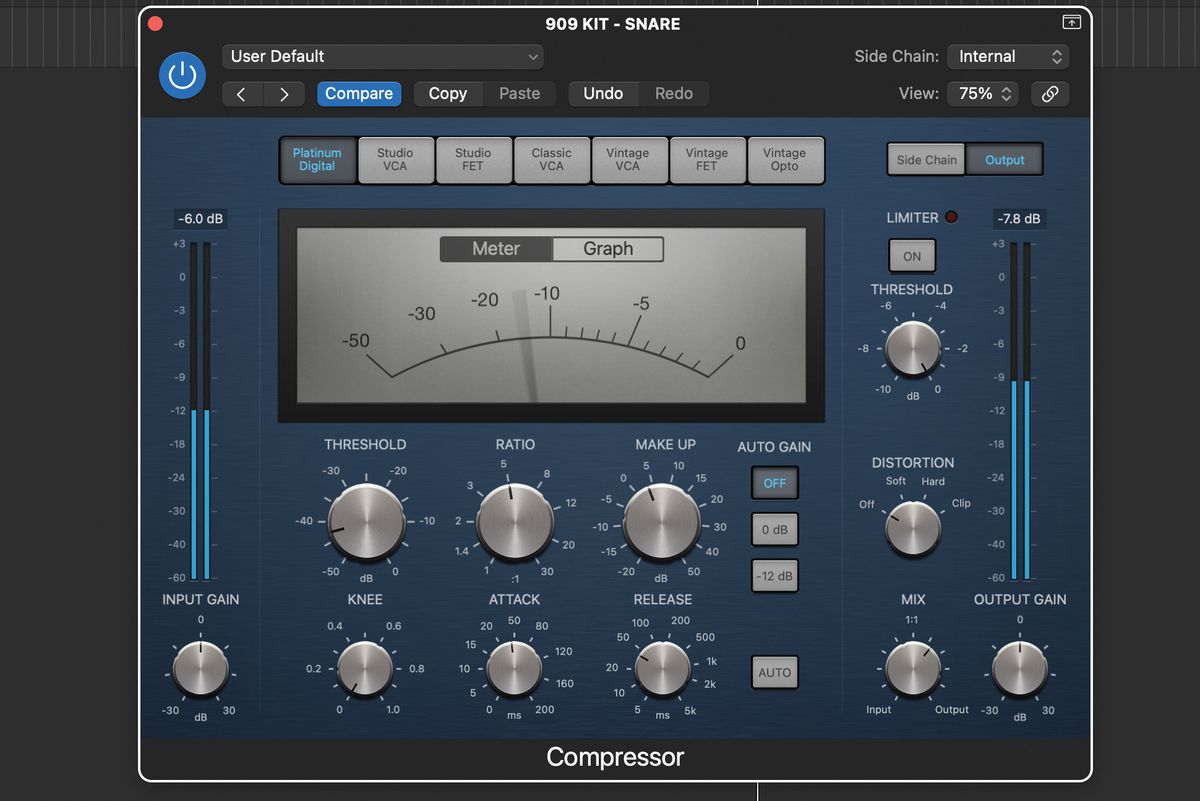The width and height of the screenshot is (1200, 801).
Task: Undo the last parameter change
Action: (x=603, y=93)
